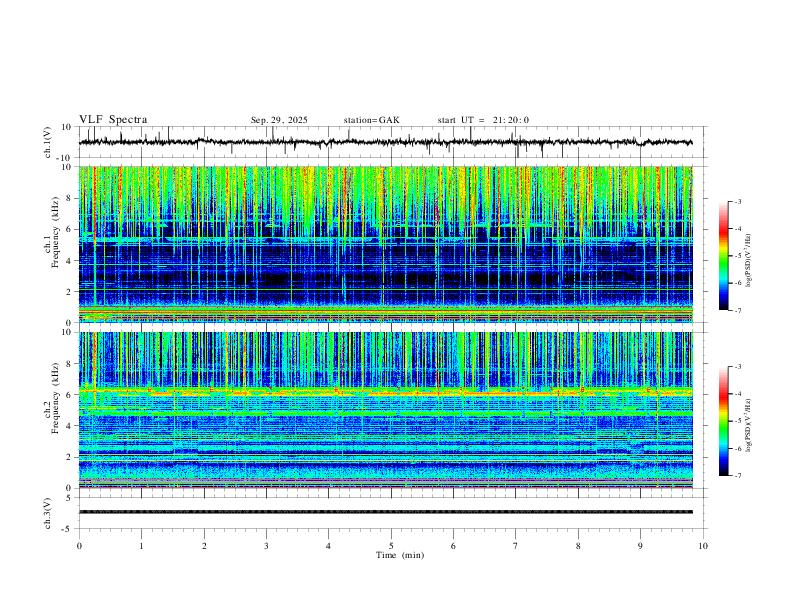Viewport: 792px width, 612px height.
Task: Click time axis tick label "7"
Action: 516,546
